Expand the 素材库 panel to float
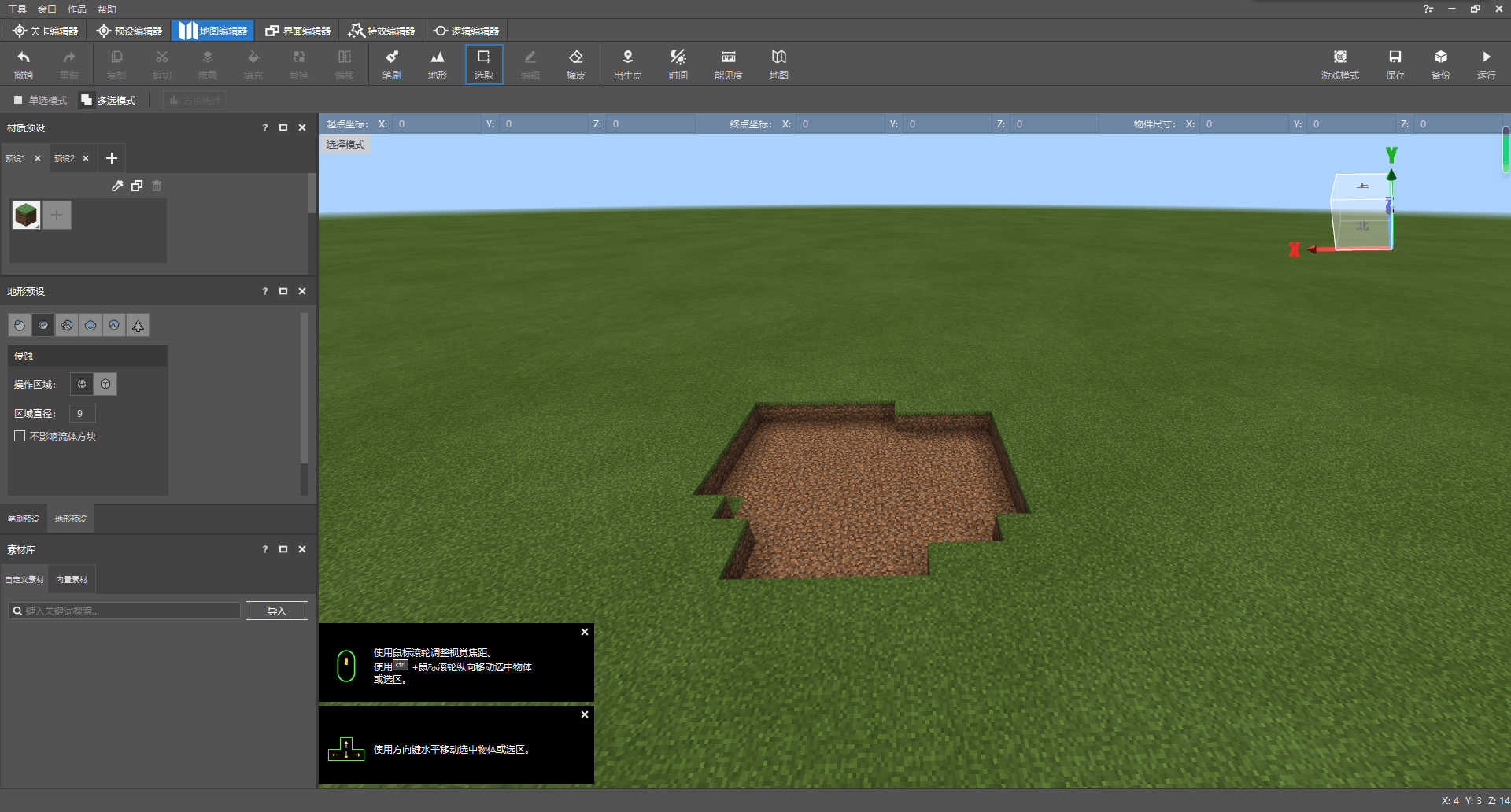1511x812 pixels. [x=283, y=549]
